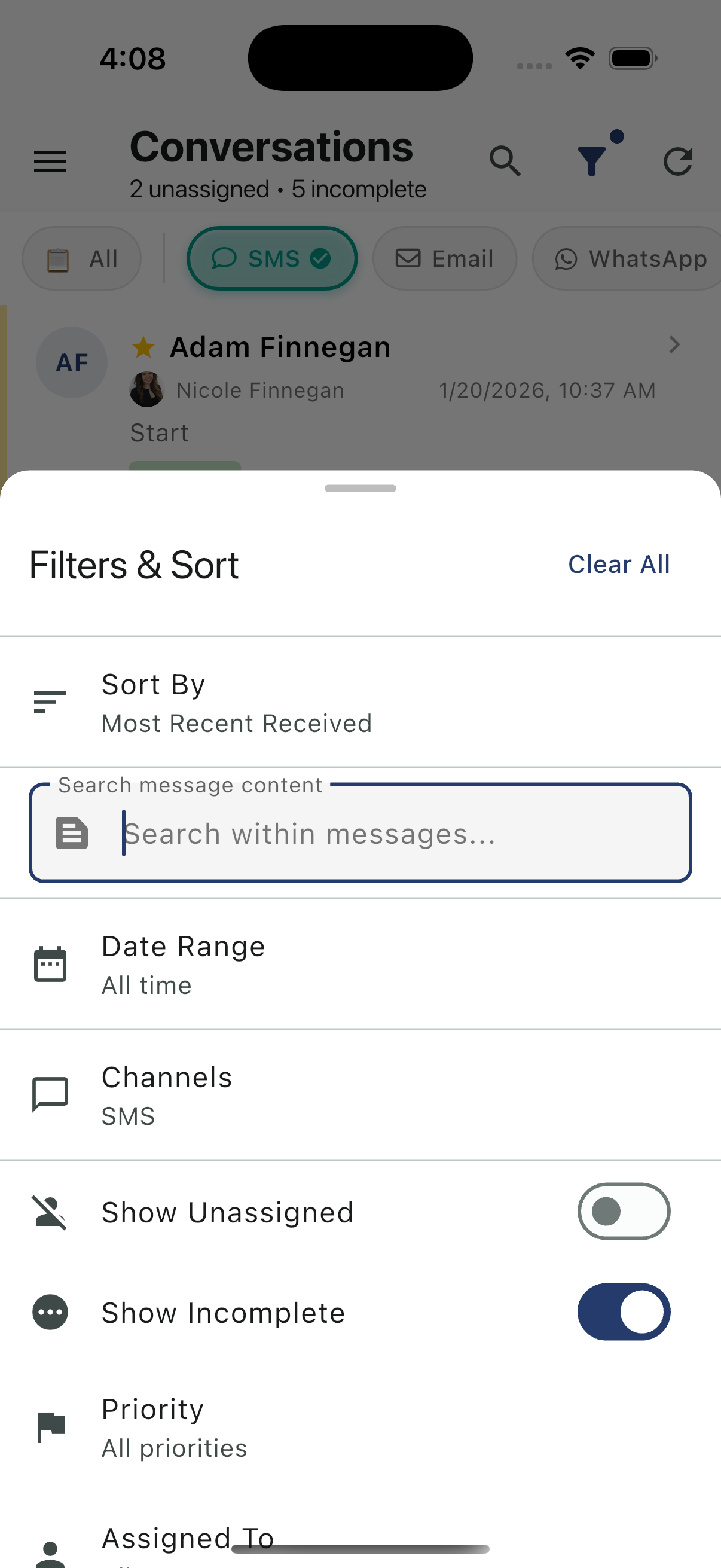Click the filter funnel icon
Viewport: 721px width, 1568px height.
[x=591, y=161]
